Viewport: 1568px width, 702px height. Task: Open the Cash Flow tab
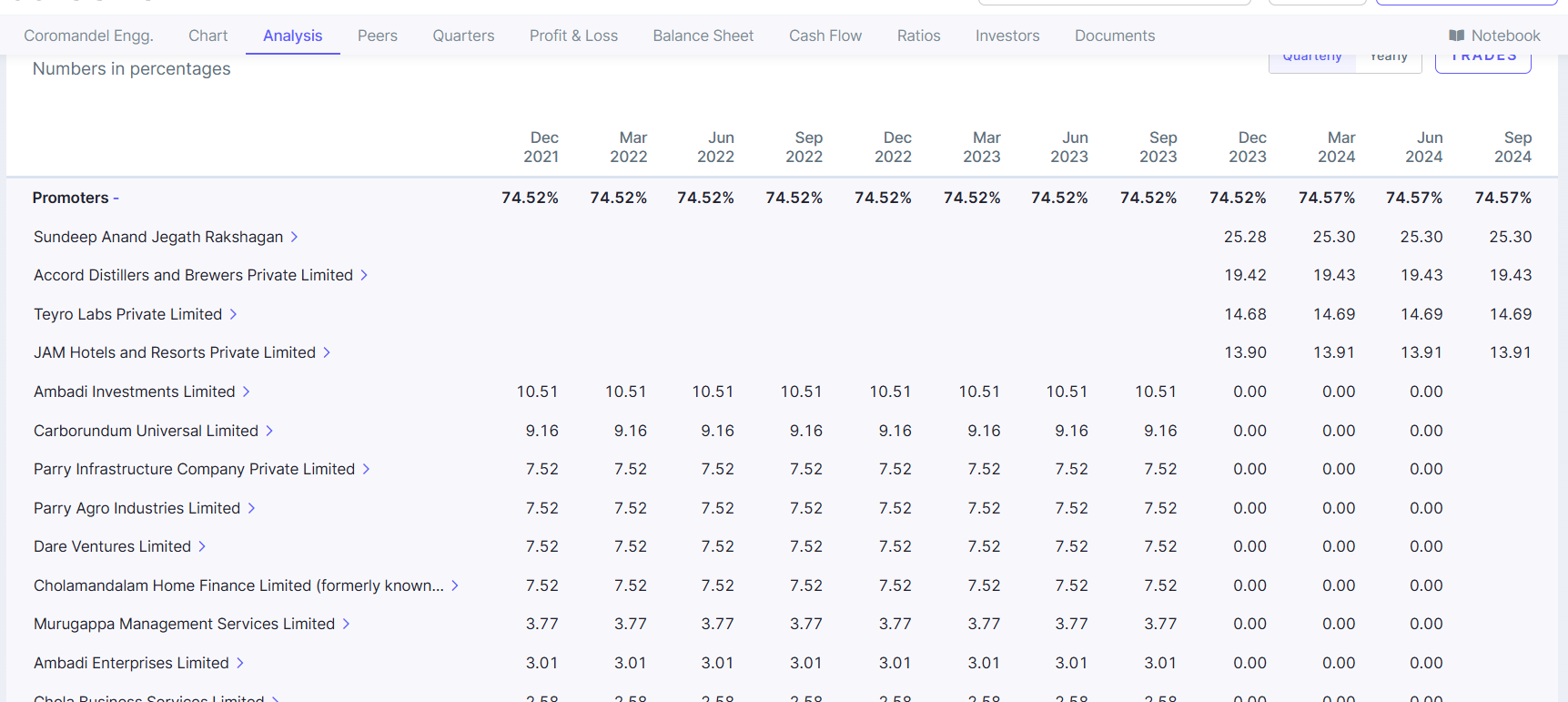pos(825,36)
